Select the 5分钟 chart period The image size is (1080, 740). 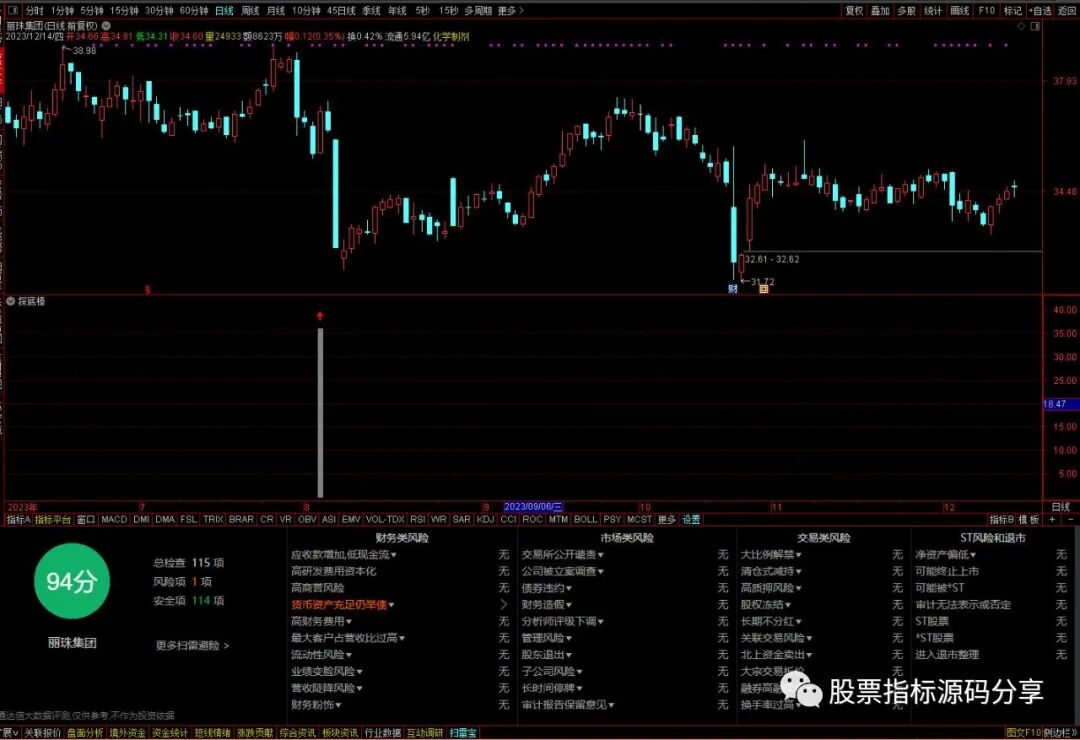(92, 10)
